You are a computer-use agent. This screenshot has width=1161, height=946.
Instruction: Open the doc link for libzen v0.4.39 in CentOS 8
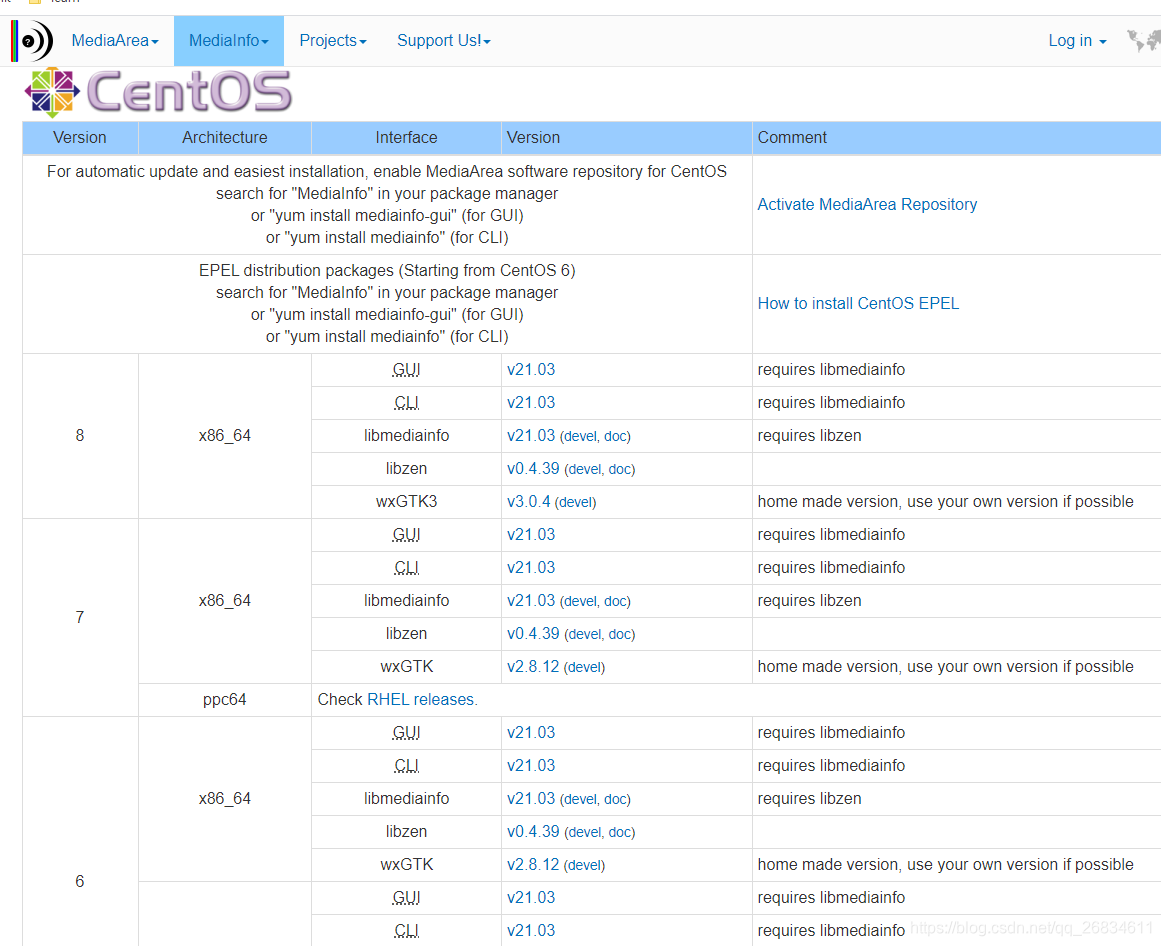tap(628, 469)
